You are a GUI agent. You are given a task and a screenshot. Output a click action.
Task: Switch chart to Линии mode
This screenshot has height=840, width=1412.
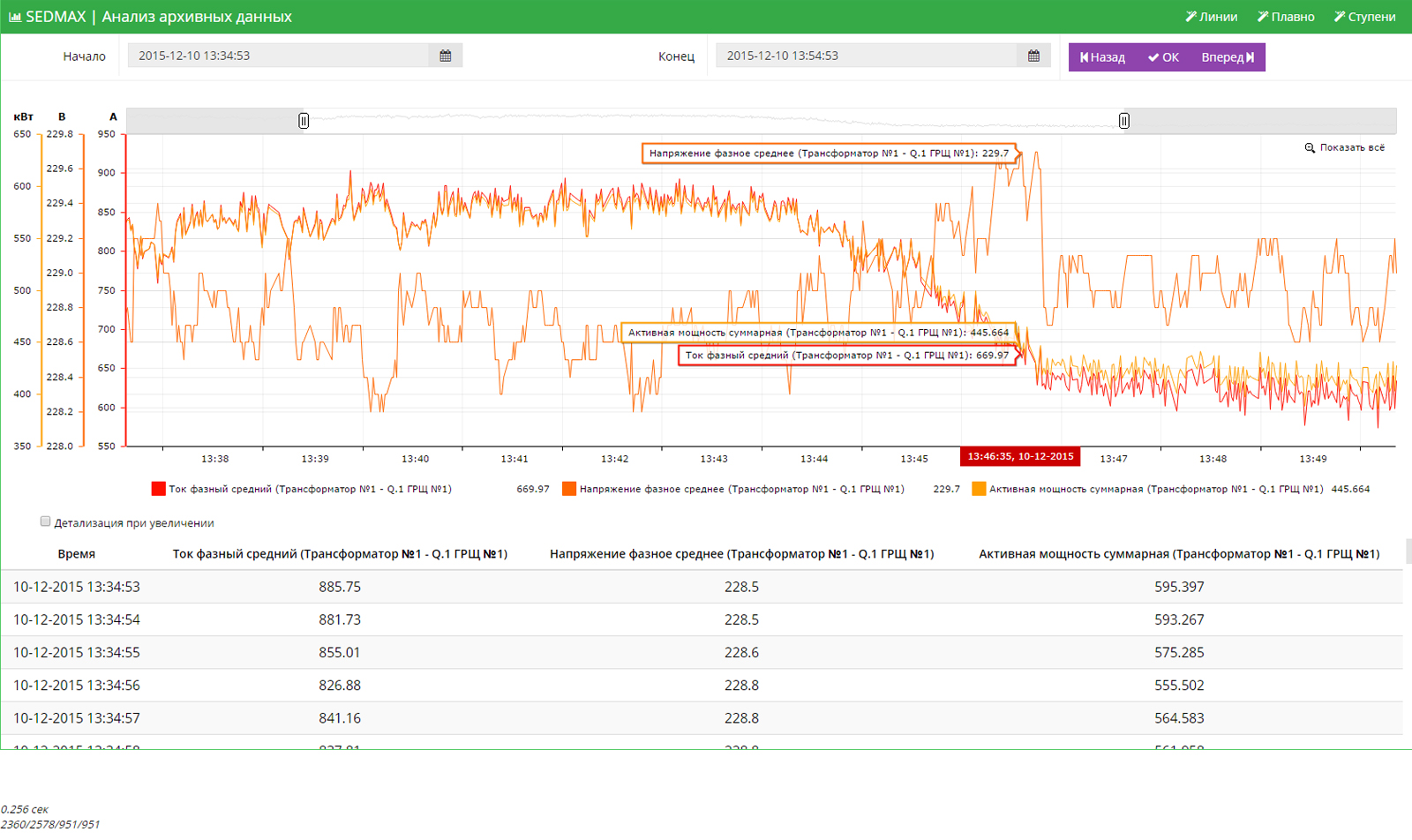click(1211, 17)
